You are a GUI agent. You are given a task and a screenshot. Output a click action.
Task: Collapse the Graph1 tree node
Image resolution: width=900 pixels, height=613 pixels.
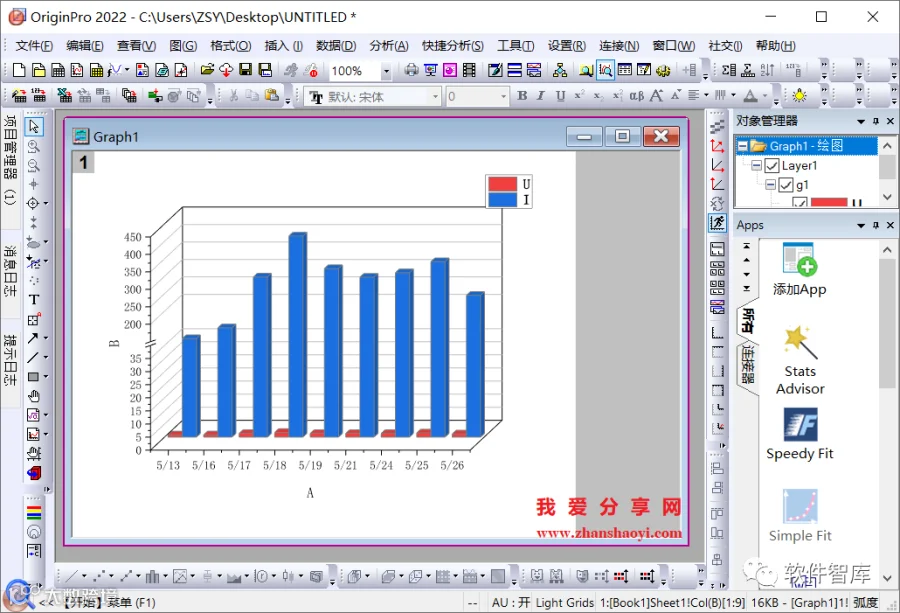pyautogui.click(x=743, y=146)
